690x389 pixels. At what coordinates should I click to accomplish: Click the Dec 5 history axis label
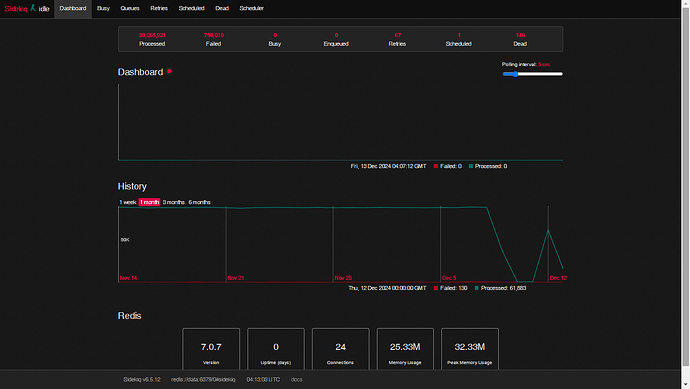click(x=449, y=278)
